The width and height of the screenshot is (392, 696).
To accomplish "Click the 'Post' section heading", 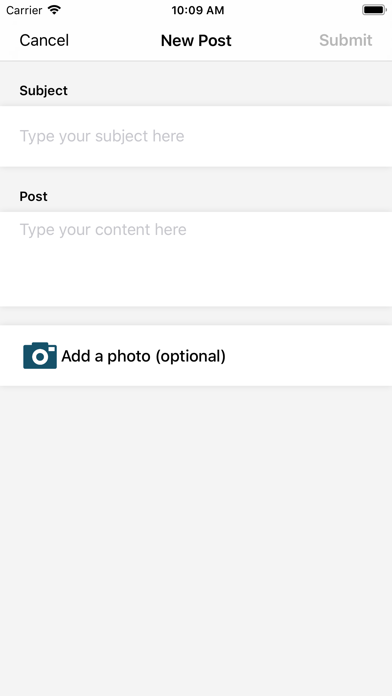I will [33, 196].
